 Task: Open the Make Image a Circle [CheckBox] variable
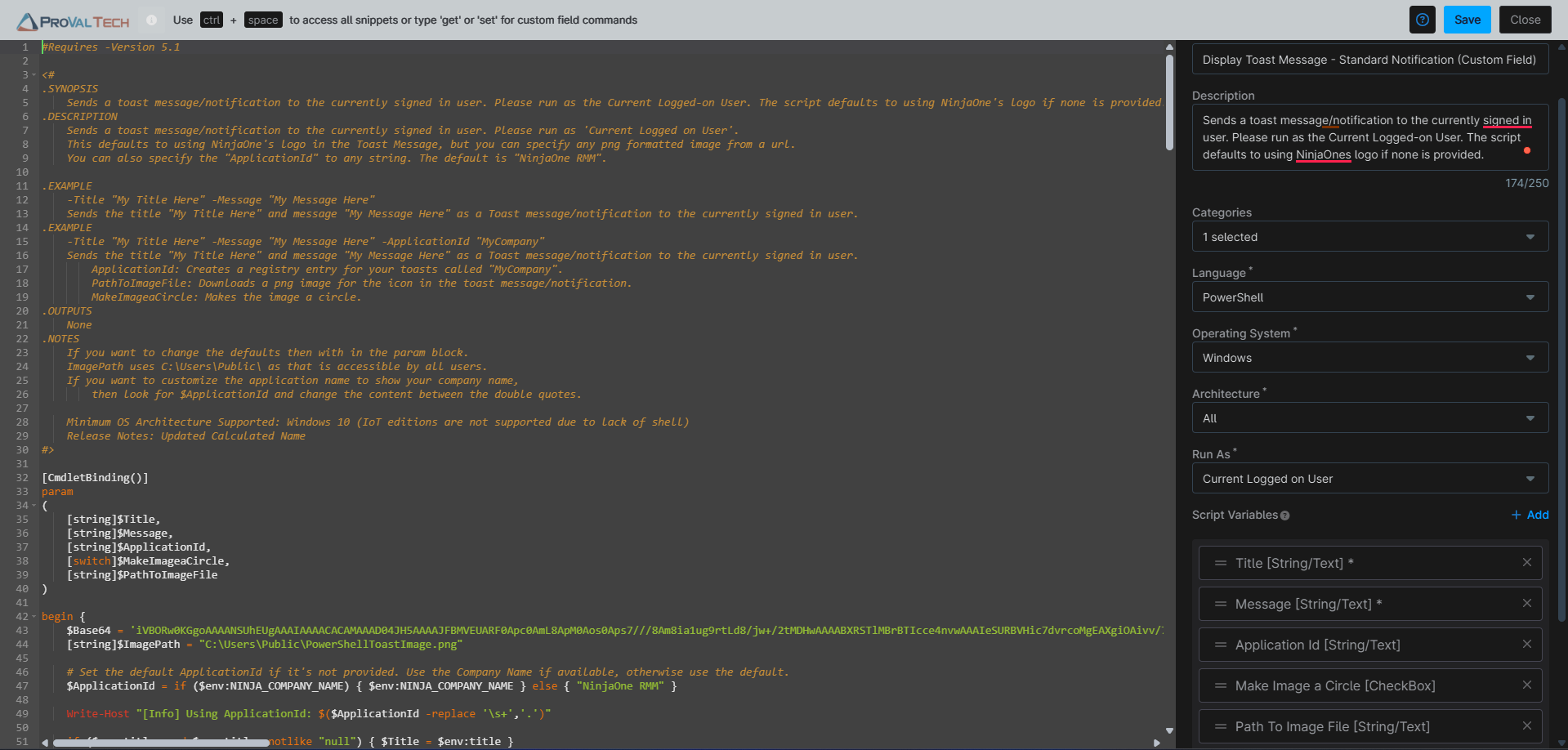[1370, 685]
